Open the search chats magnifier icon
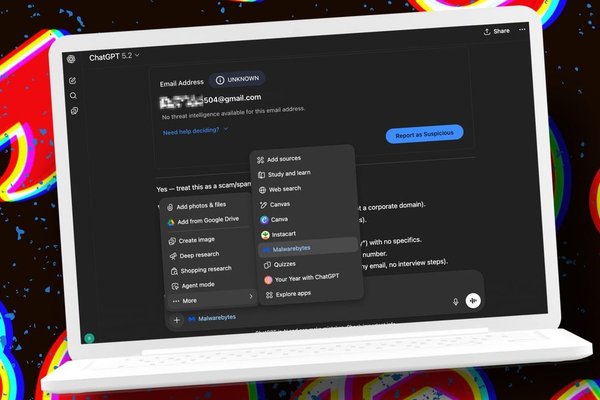Viewport: 600px width, 400px height. [73, 96]
